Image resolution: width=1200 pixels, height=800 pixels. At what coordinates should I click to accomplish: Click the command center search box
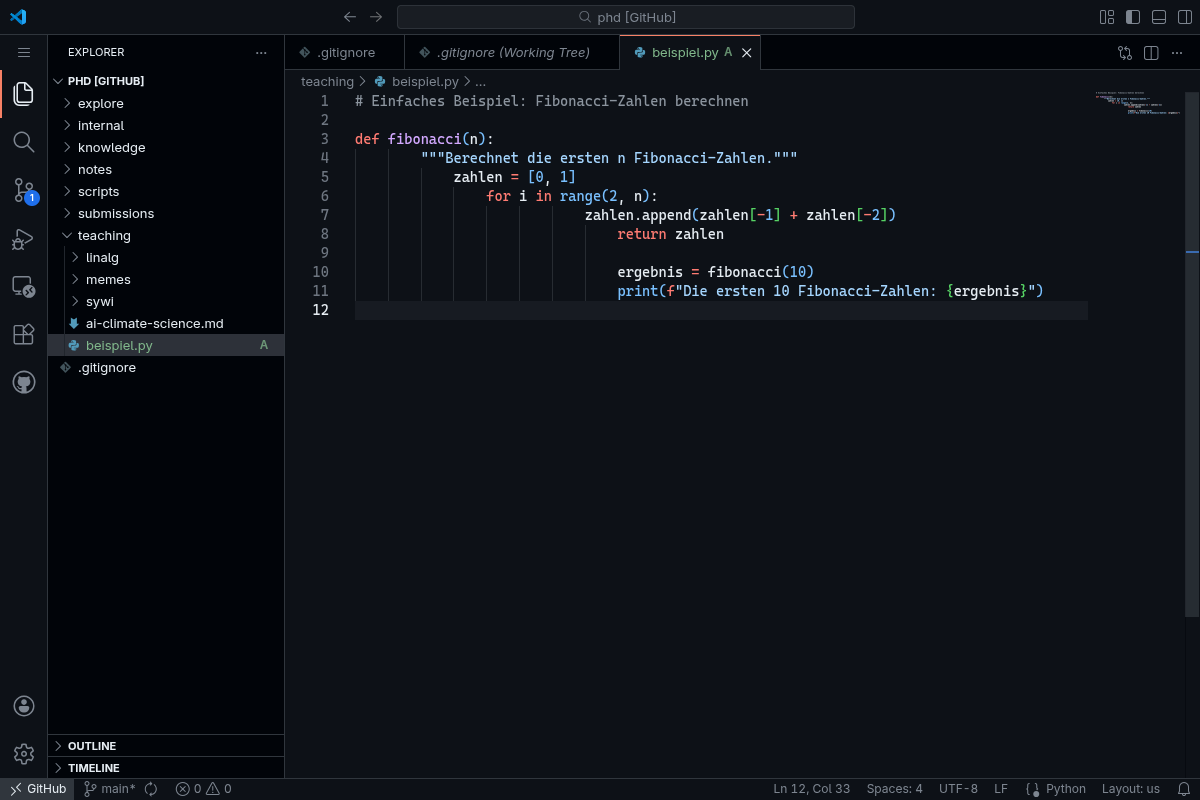pos(626,17)
